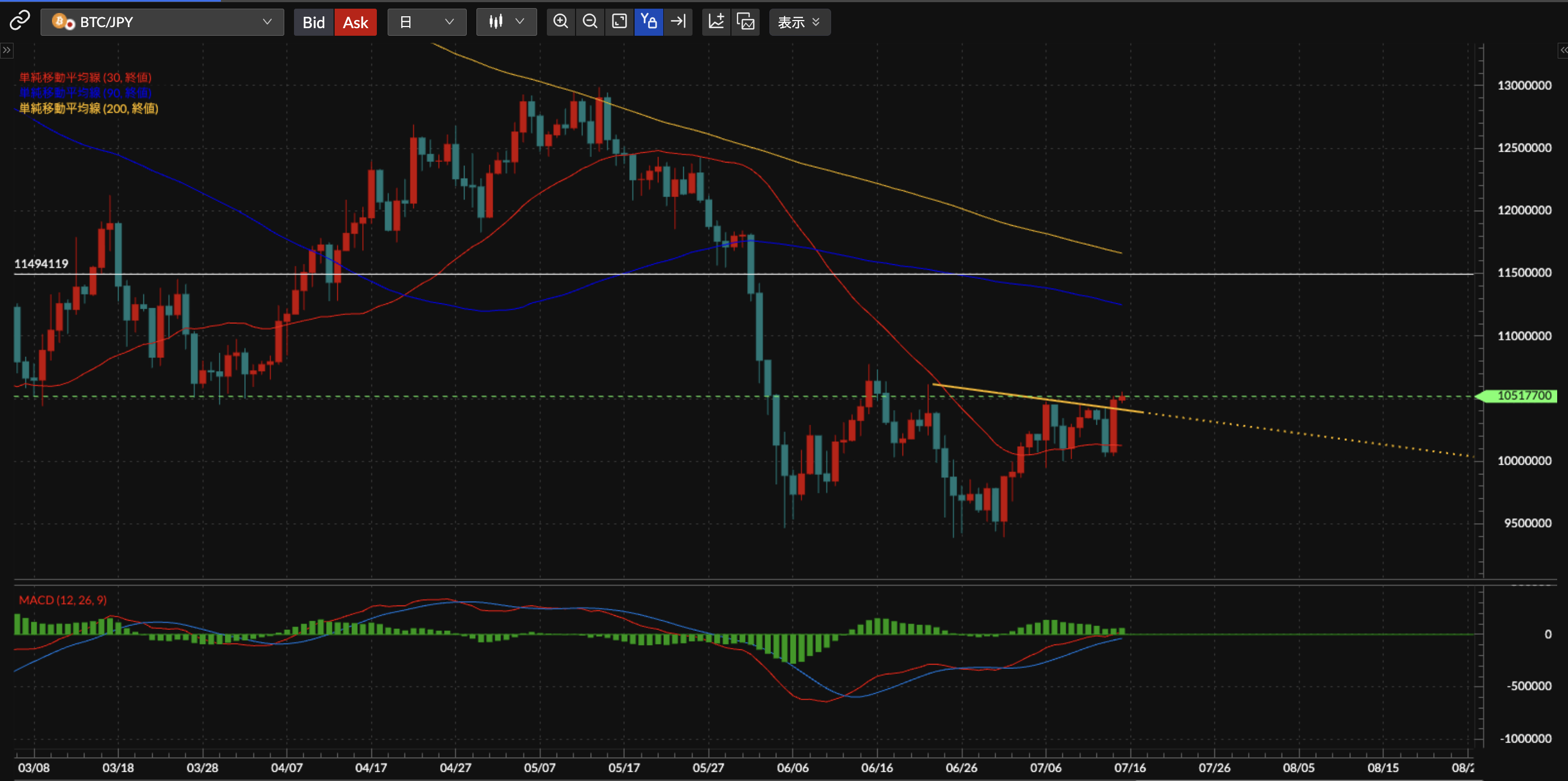Open the add indicator icon
This screenshot has width=1568, height=781.
pyautogui.click(x=716, y=22)
